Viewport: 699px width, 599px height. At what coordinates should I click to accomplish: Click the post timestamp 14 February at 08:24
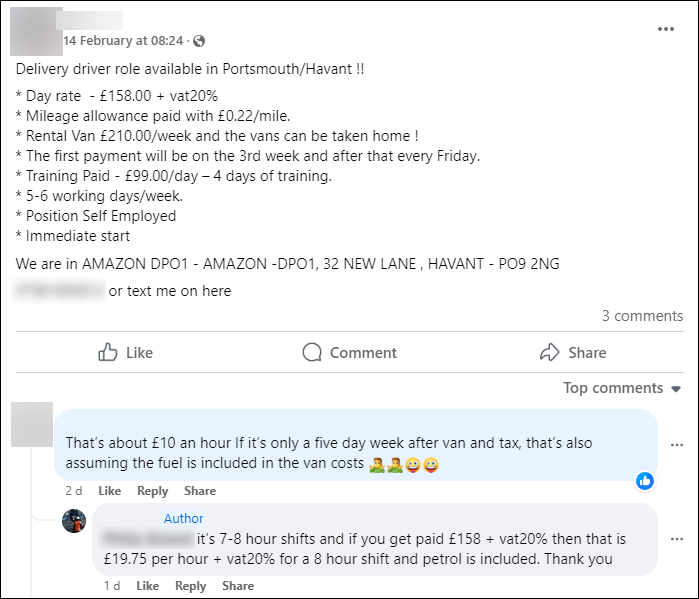click(x=123, y=41)
